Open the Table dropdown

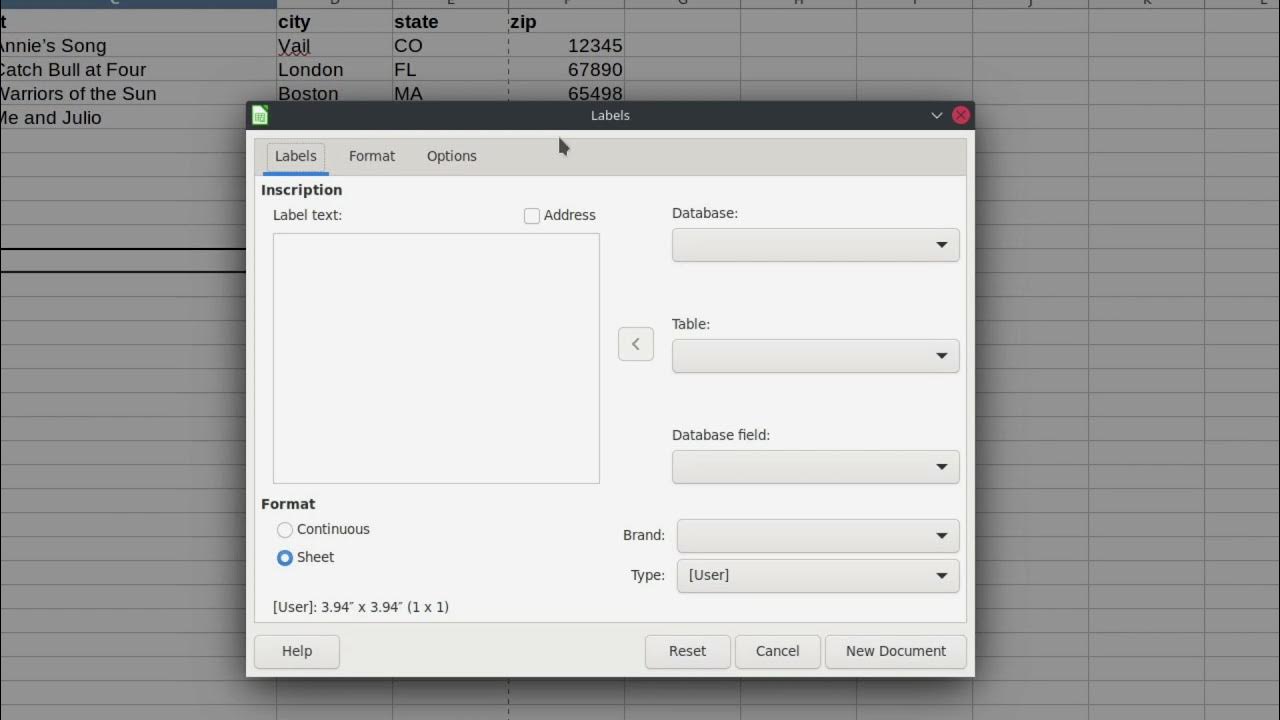[816, 356]
